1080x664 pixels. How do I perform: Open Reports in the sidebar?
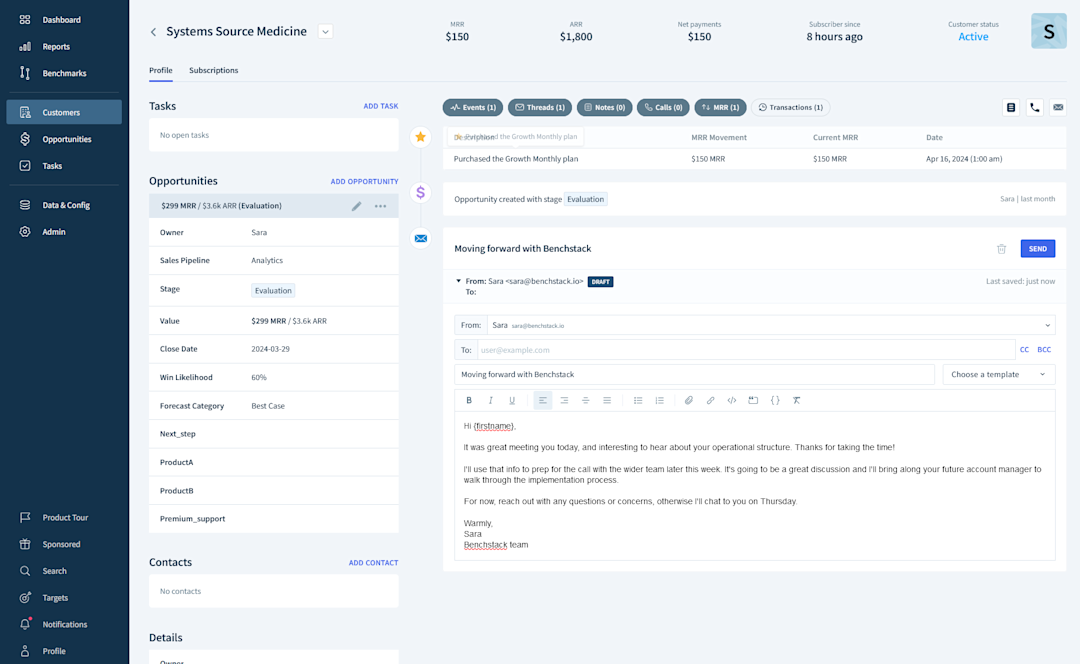coord(56,47)
